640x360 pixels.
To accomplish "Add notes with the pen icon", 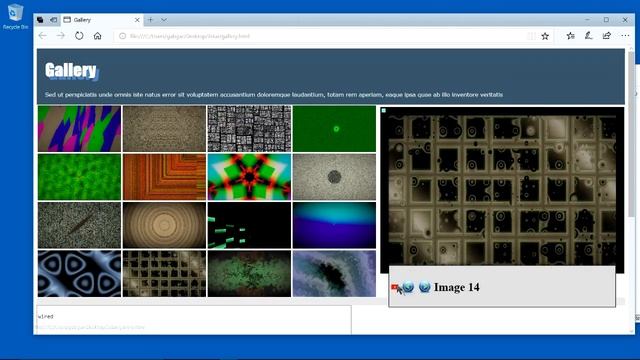I will 589,36.
